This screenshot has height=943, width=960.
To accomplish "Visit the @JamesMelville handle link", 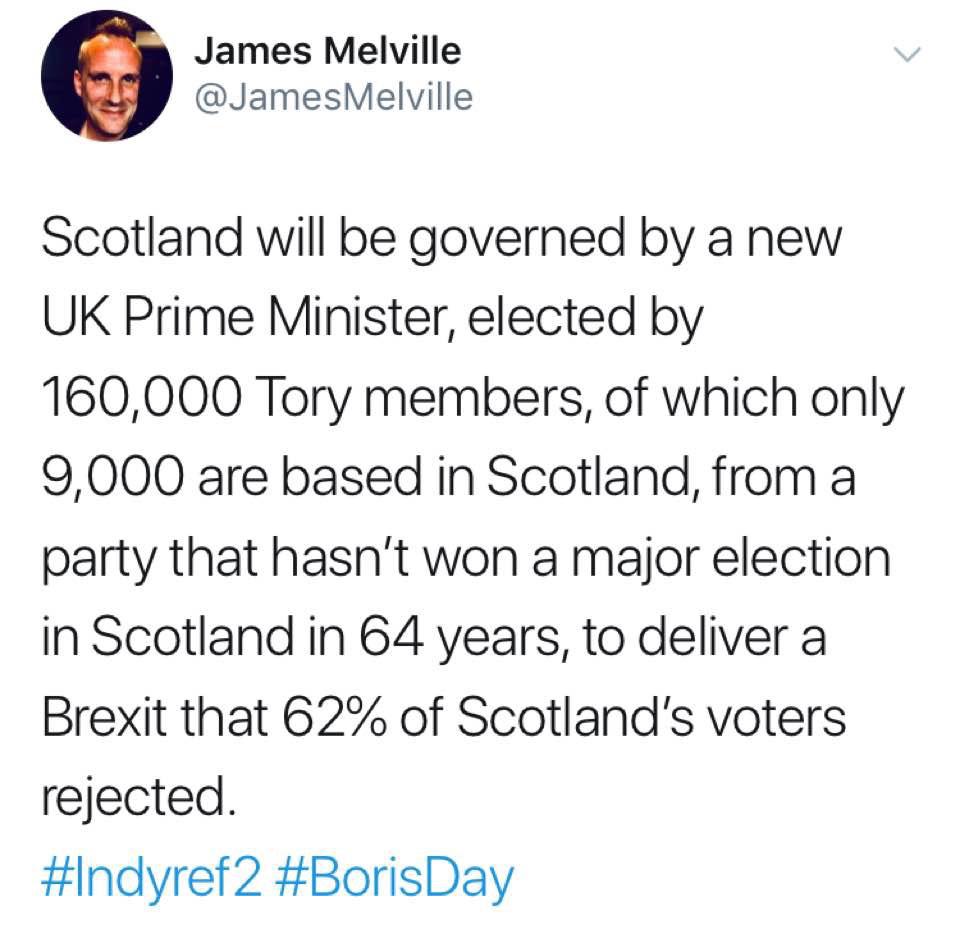I will (334, 98).
